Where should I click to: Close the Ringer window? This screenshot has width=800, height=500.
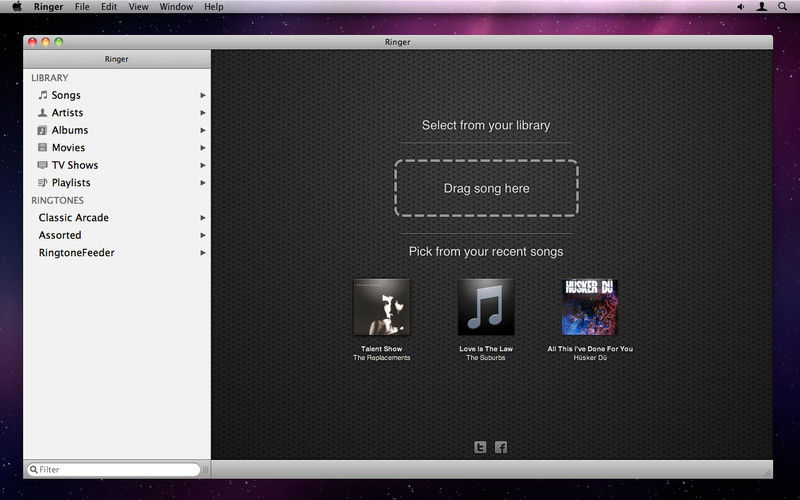pos(33,42)
